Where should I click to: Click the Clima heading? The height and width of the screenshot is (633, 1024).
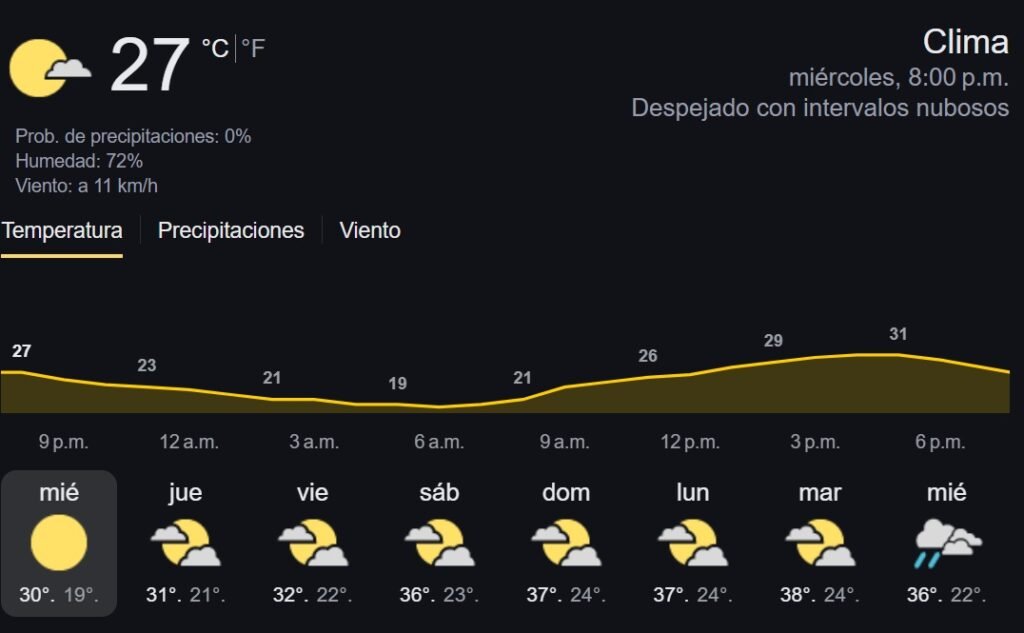(965, 42)
